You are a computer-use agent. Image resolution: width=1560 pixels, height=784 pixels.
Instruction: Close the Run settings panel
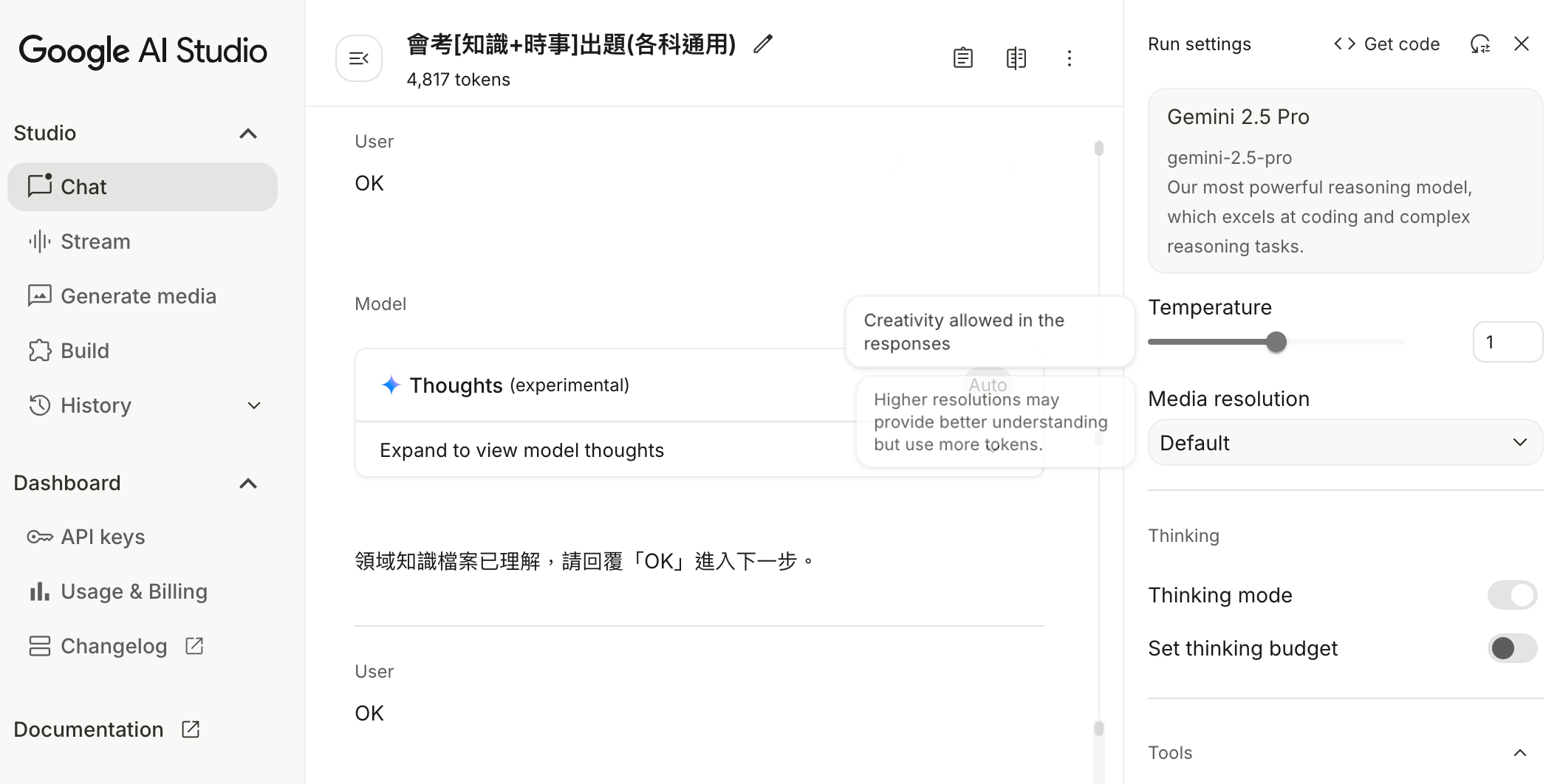click(x=1522, y=44)
